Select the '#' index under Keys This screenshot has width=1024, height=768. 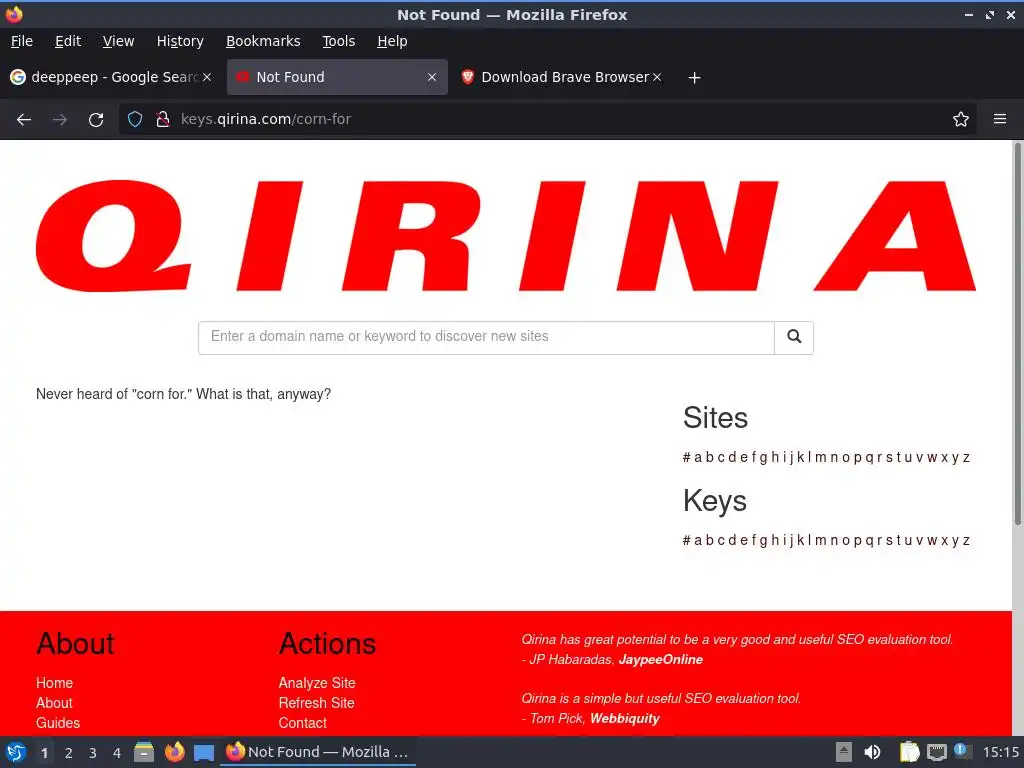pyautogui.click(x=686, y=541)
